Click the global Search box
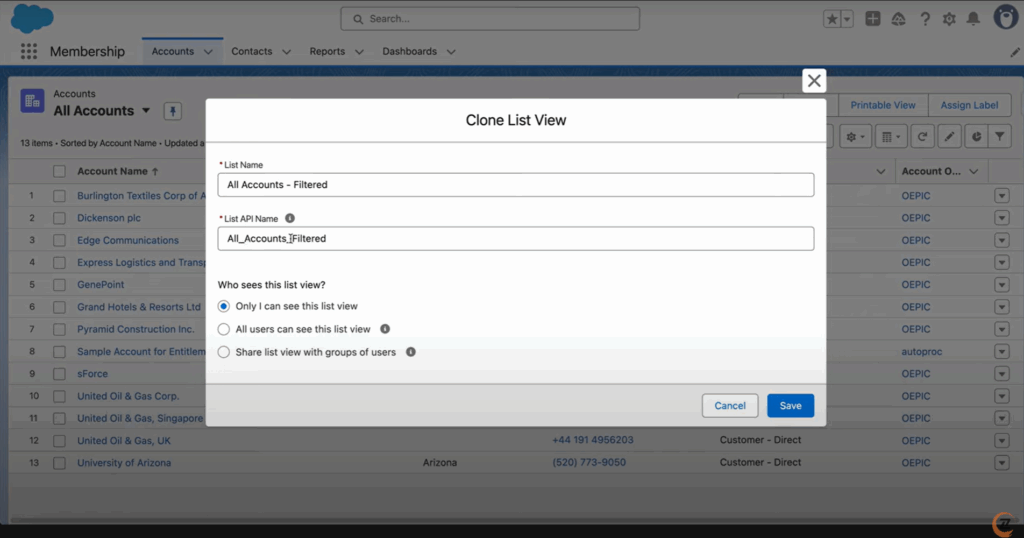The height and width of the screenshot is (538, 1024). 490,19
